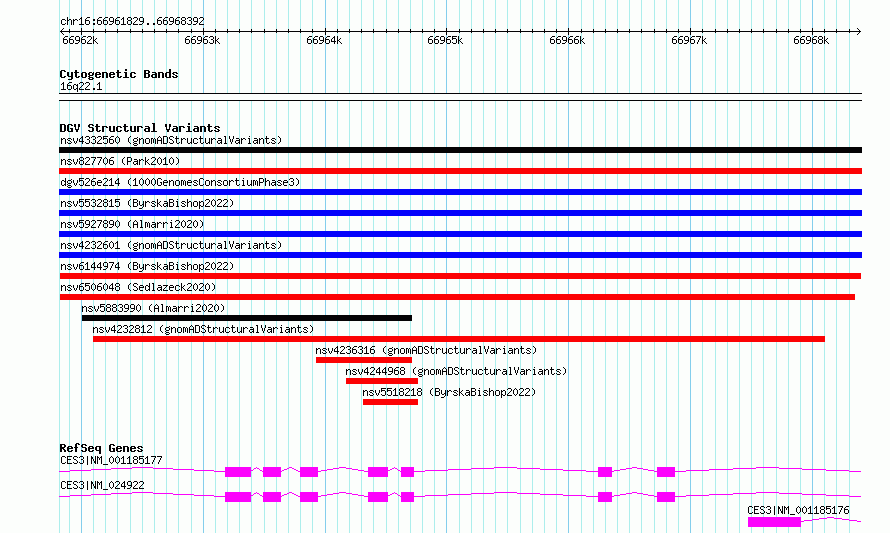The height and width of the screenshot is (533, 890).
Task: Click last exon of CES3|NM_024922
Action: (x=666, y=497)
